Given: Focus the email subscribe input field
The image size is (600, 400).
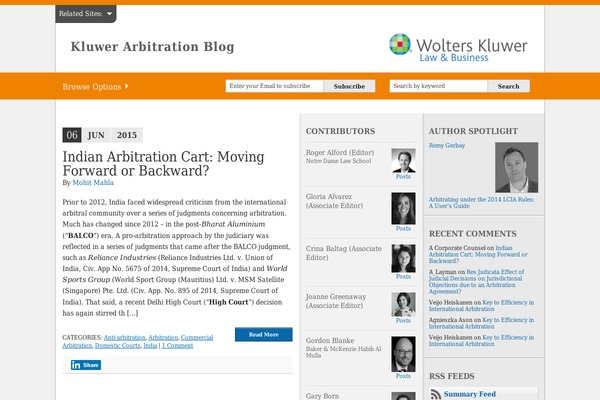Looking at the screenshot, I should point(274,86).
